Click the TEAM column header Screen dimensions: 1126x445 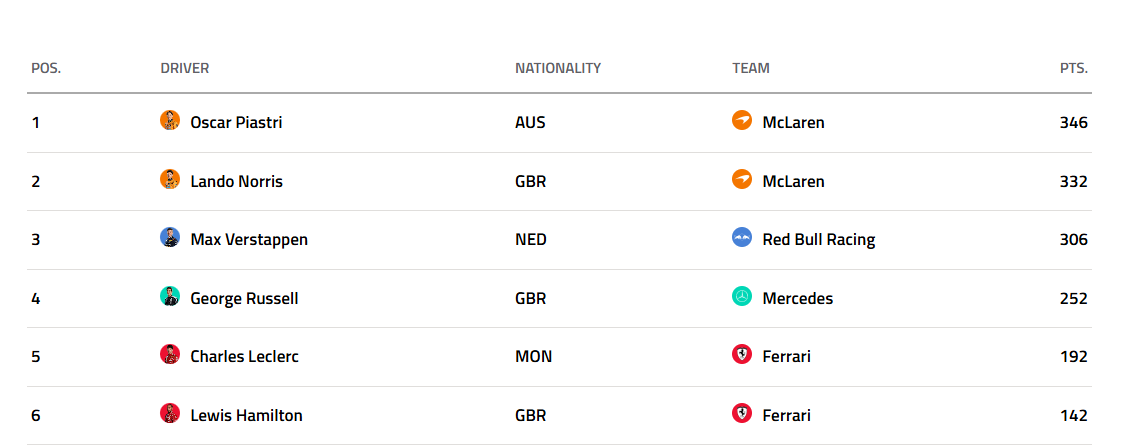coord(751,69)
